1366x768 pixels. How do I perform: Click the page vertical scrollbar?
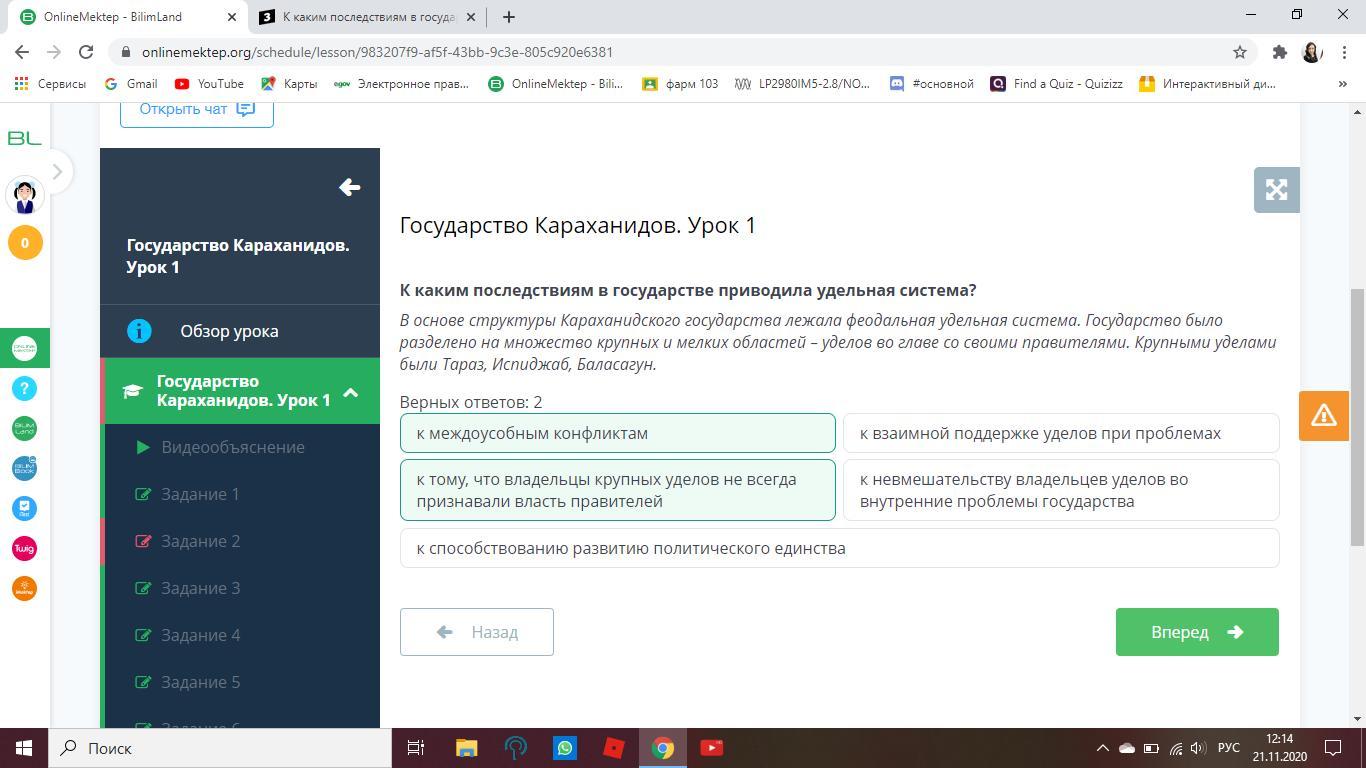[1357, 417]
